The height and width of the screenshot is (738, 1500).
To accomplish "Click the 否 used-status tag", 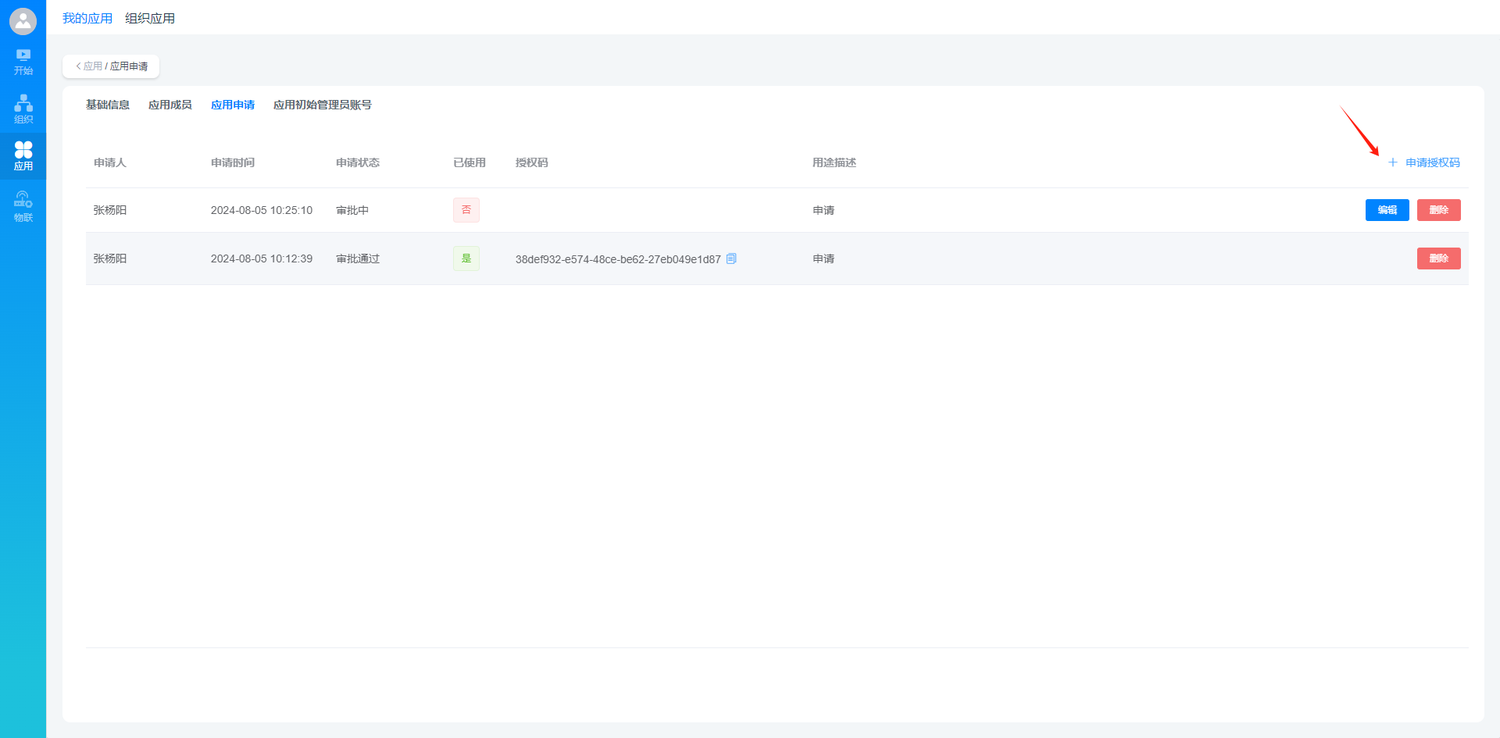I will [x=466, y=210].
